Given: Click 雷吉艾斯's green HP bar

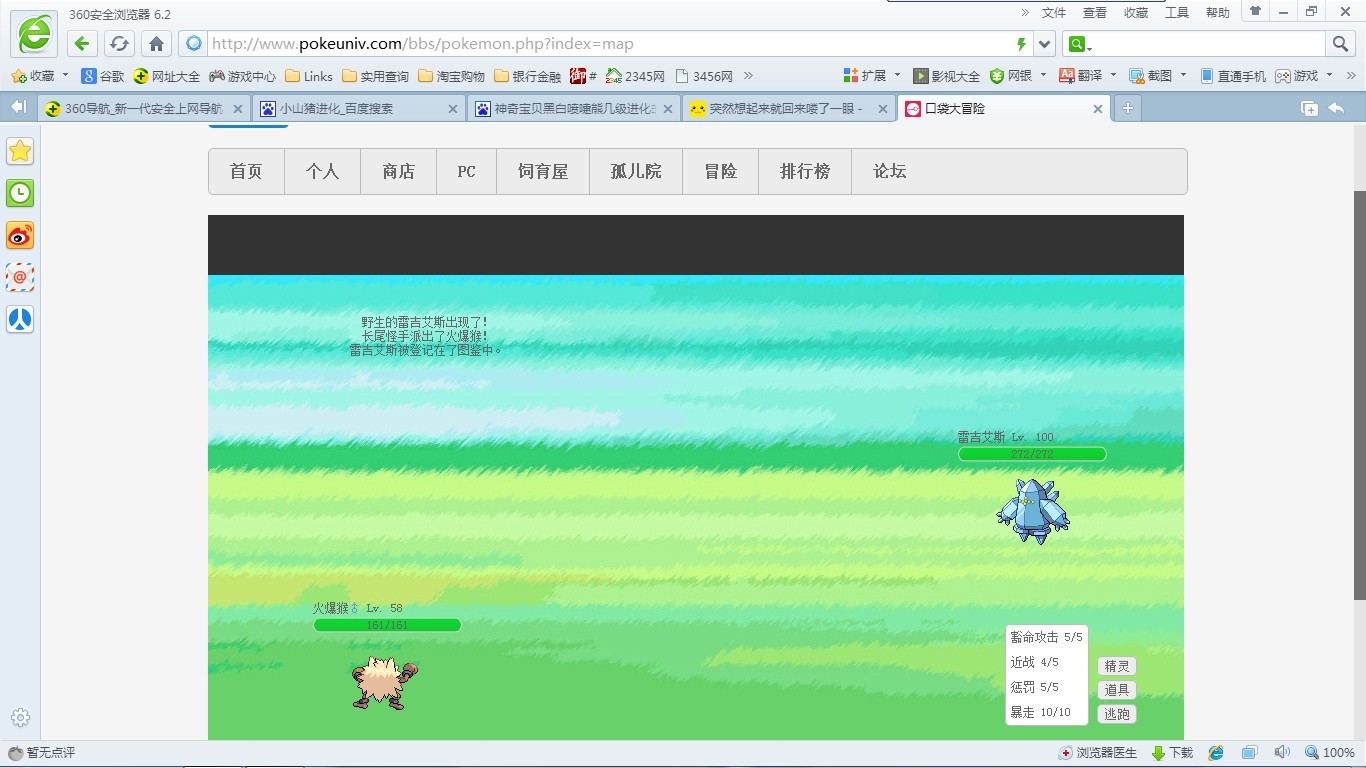Looking at the screenshot, I should [x=1032, y=454].
